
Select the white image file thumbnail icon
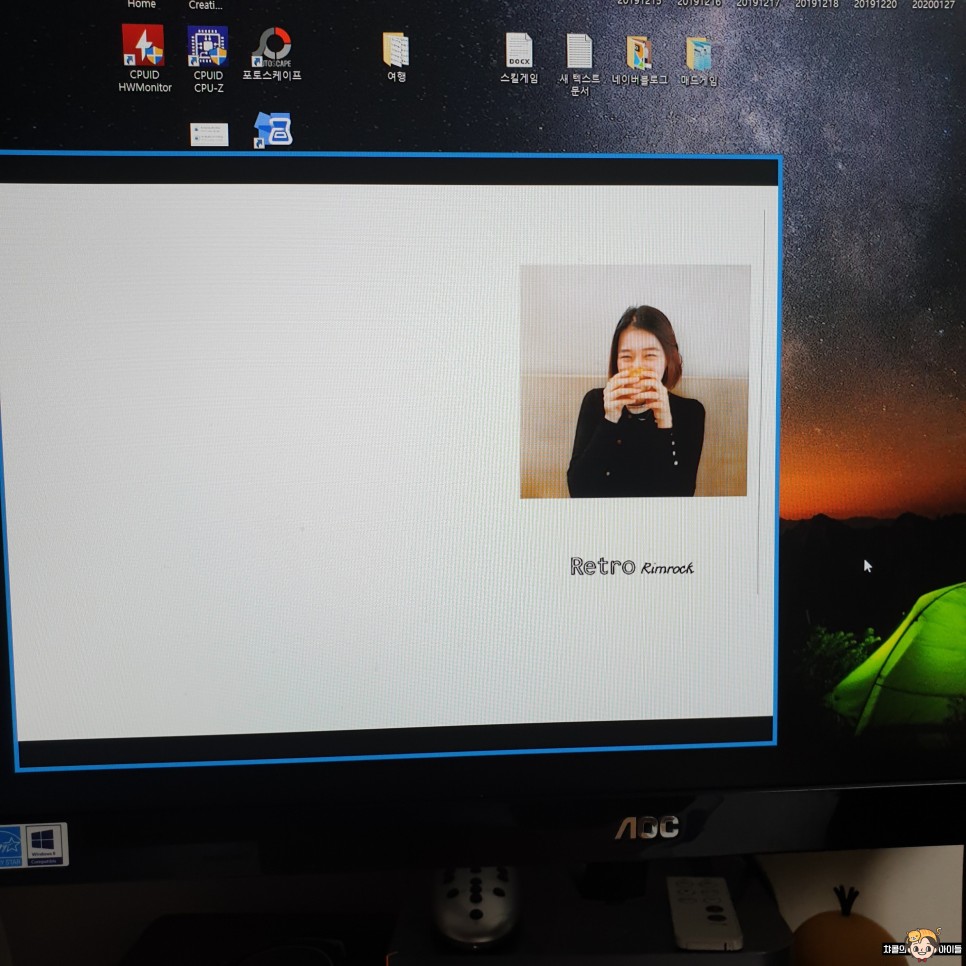209,134
